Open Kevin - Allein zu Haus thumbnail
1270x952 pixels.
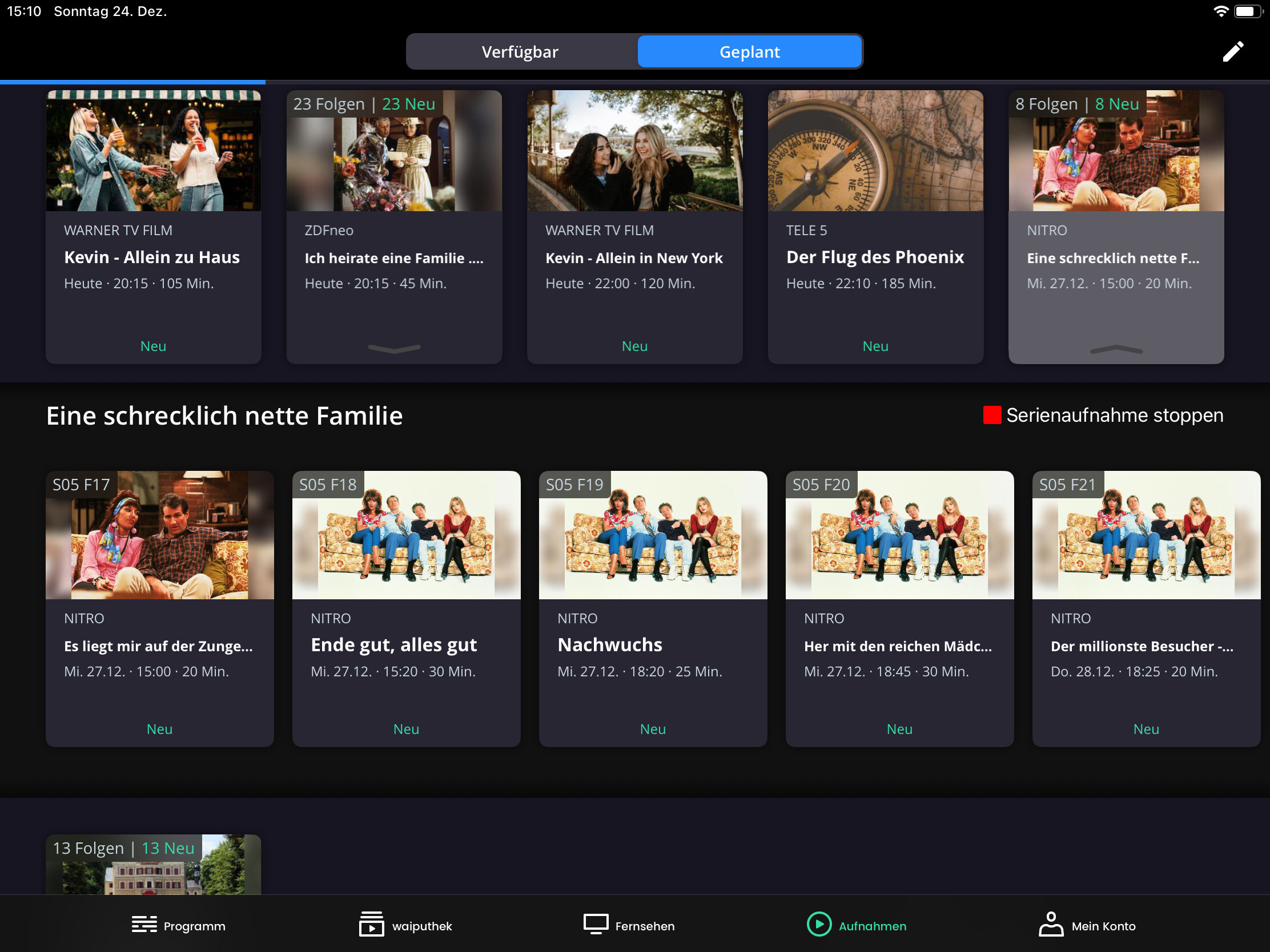[153, 150]
